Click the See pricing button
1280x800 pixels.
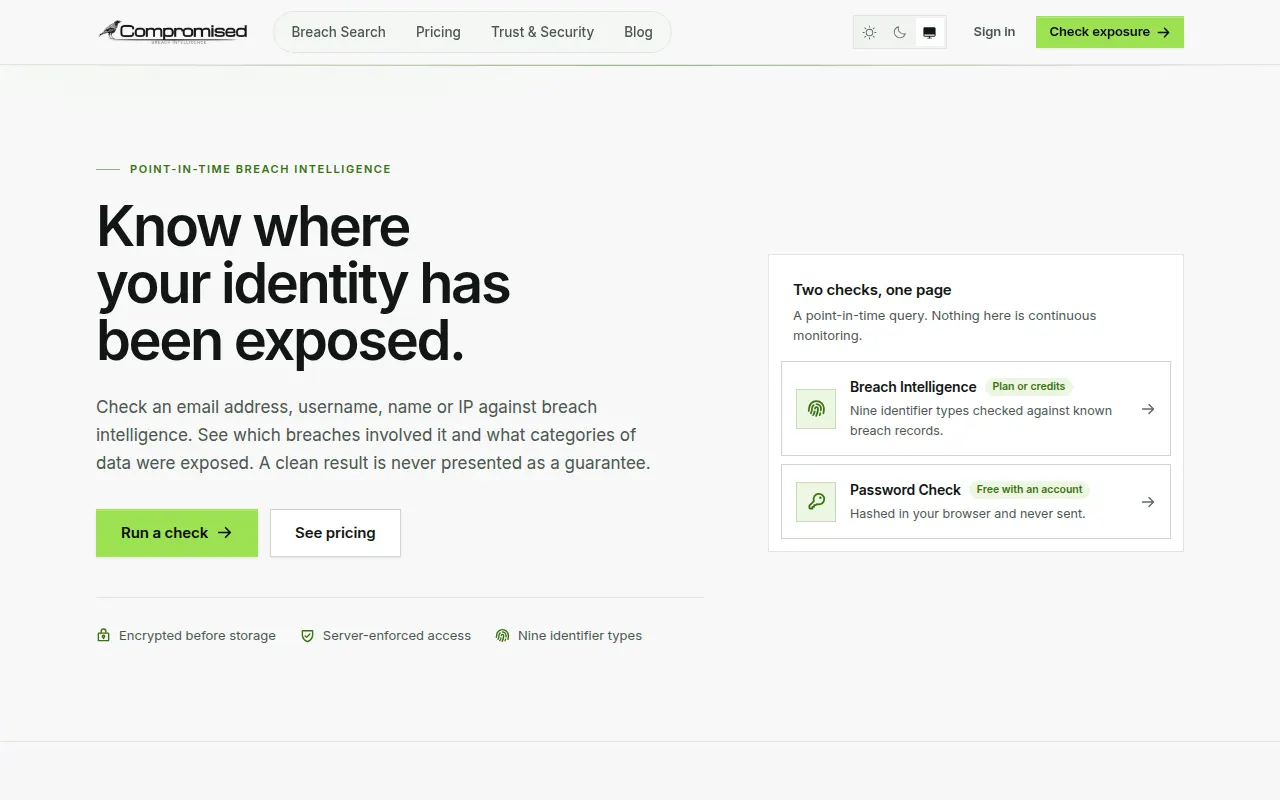click(x=335, y=533)
